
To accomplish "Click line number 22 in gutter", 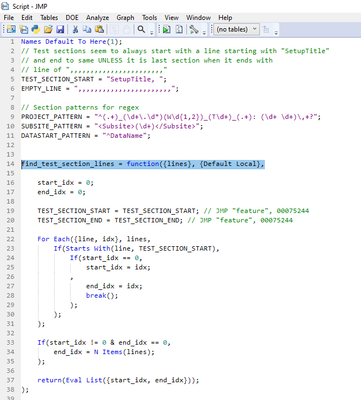I will [10, 239].
